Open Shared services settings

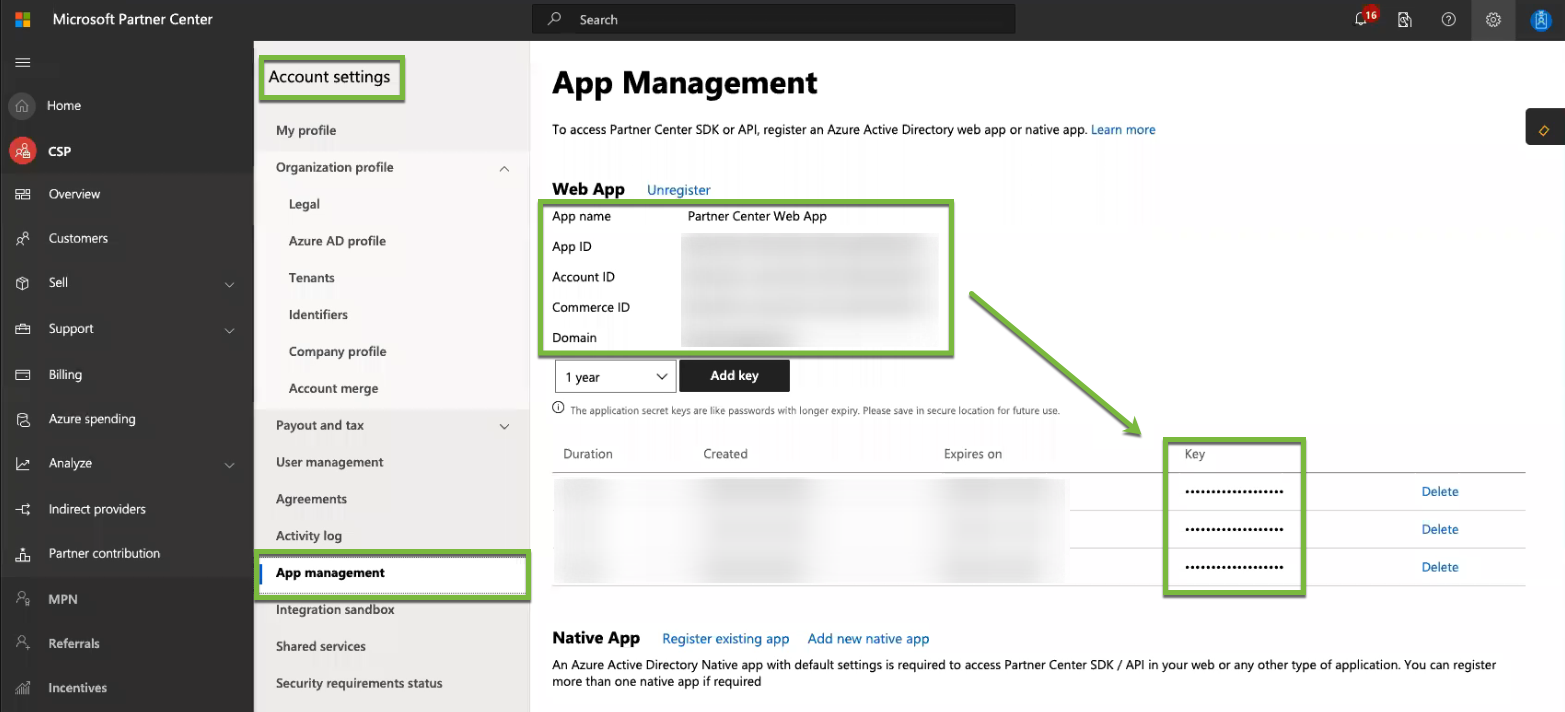coord(321,647)
